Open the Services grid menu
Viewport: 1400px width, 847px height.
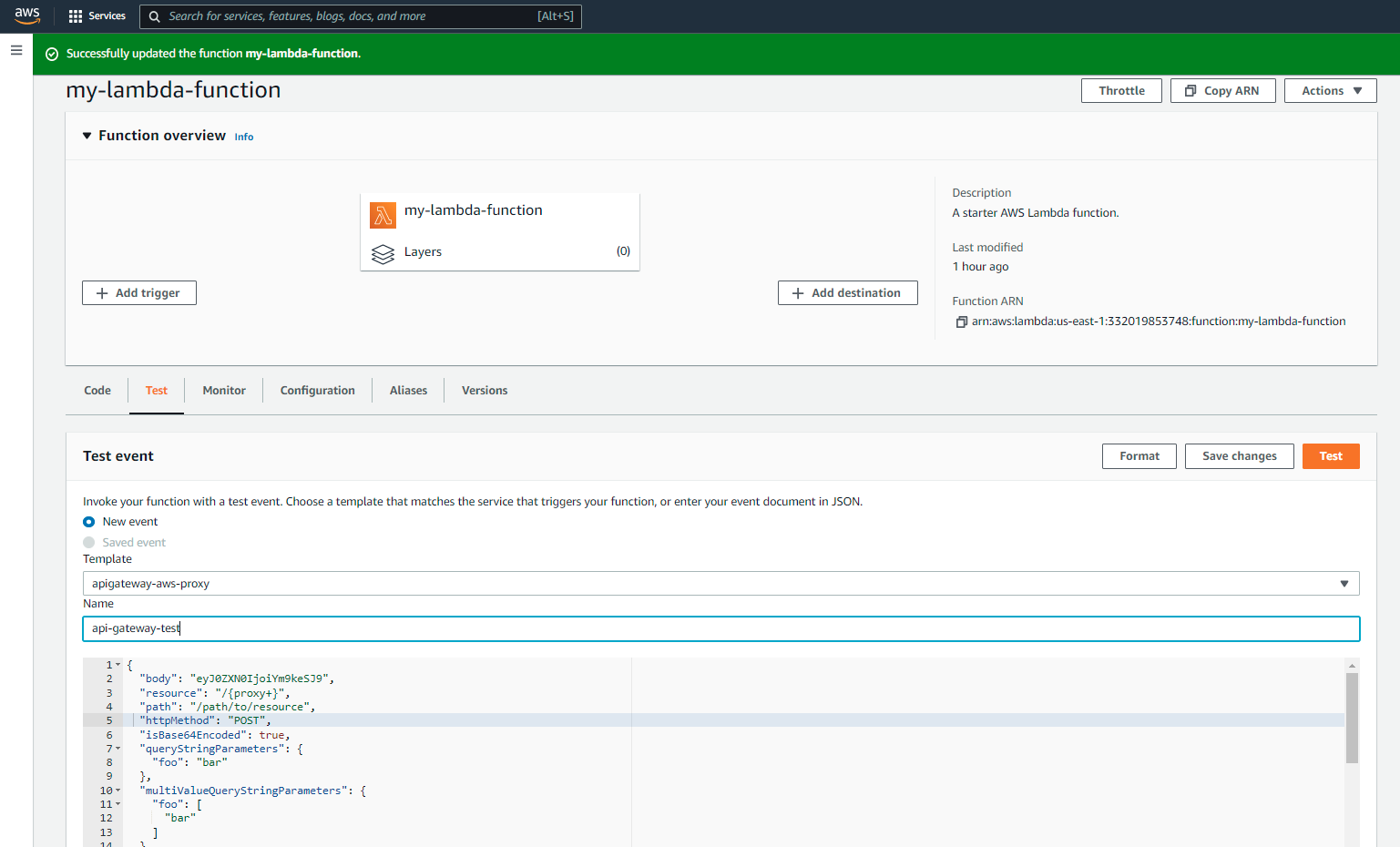pyautogui.click(x=76, y=16)
